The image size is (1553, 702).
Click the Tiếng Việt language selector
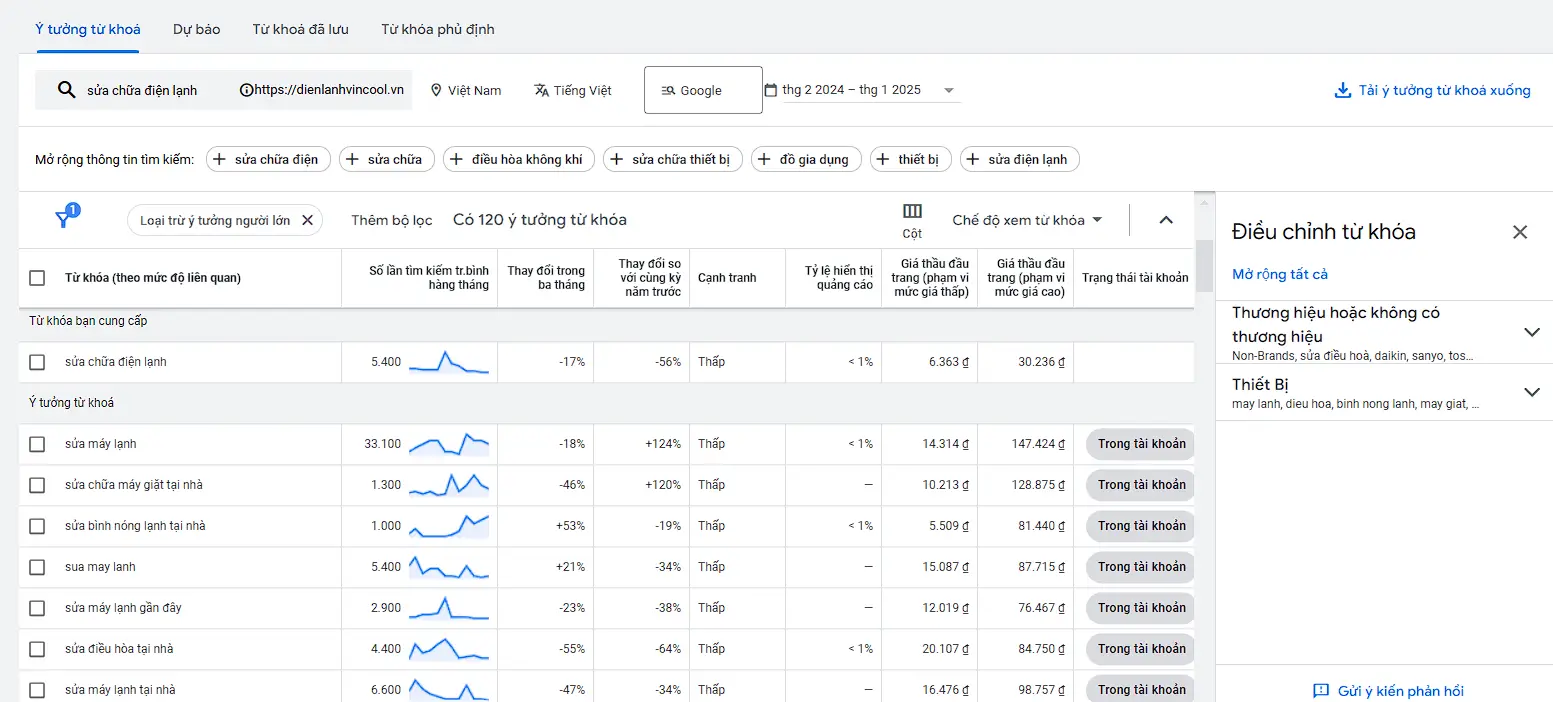point(572,90)
